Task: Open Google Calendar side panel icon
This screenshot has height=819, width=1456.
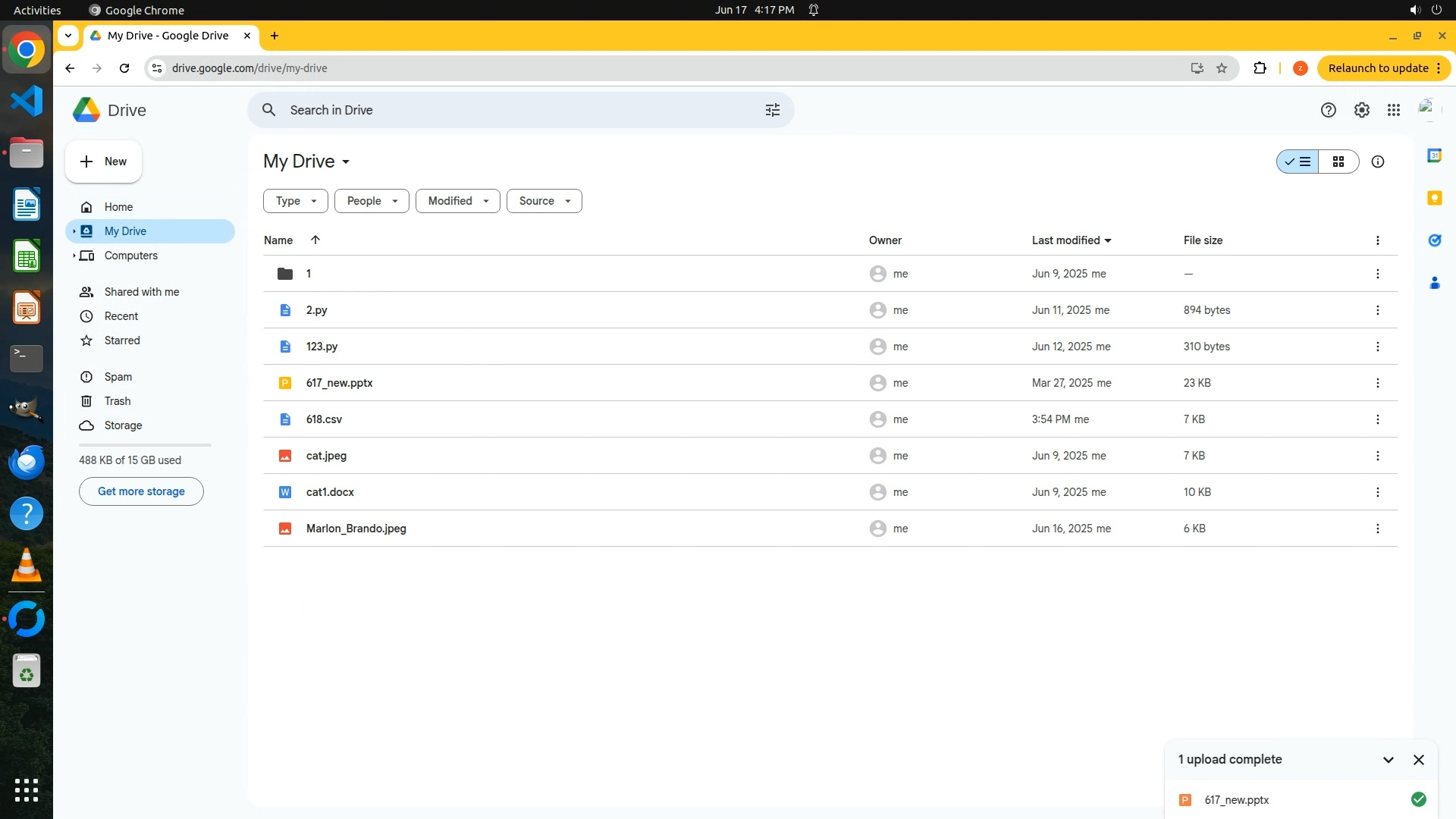Action: (1434, 155)
